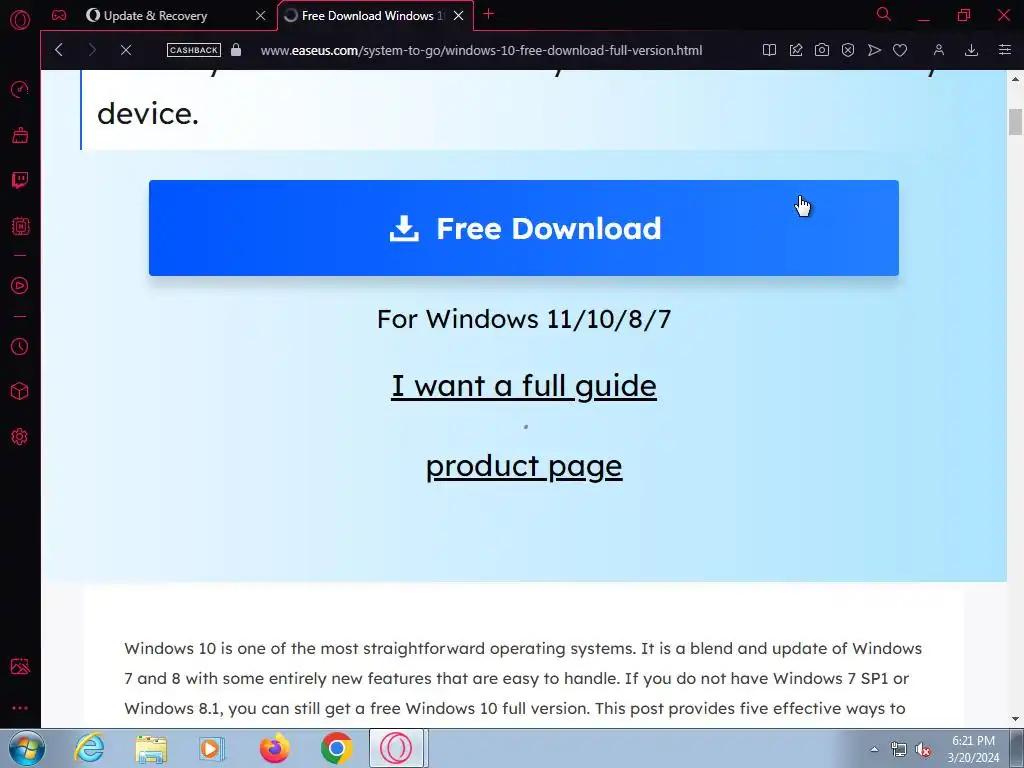Click the 'For Windows 11/10/8/7' text
The width and height of the screenshot is (1024, 768).
click(524, 319)
